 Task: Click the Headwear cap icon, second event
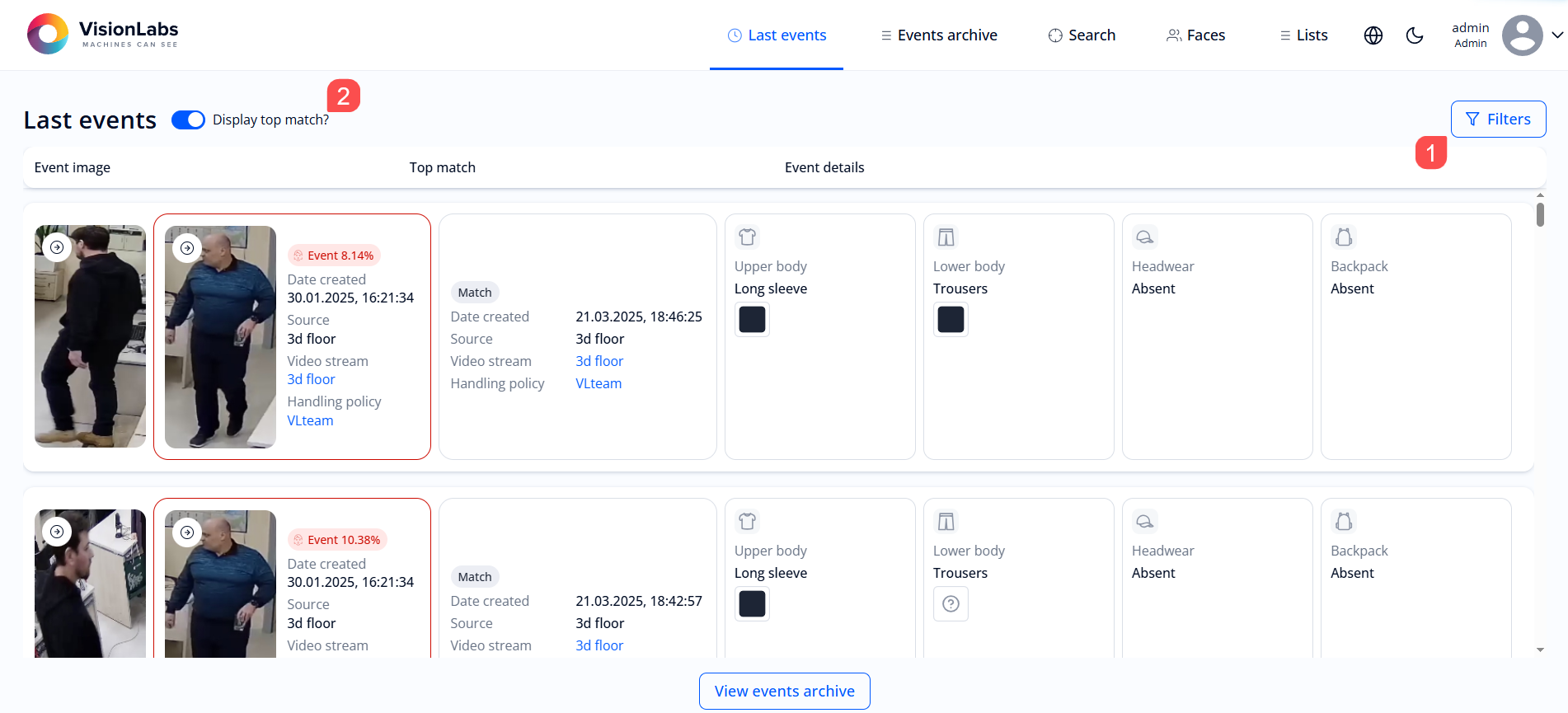[x=1144, y=522]
